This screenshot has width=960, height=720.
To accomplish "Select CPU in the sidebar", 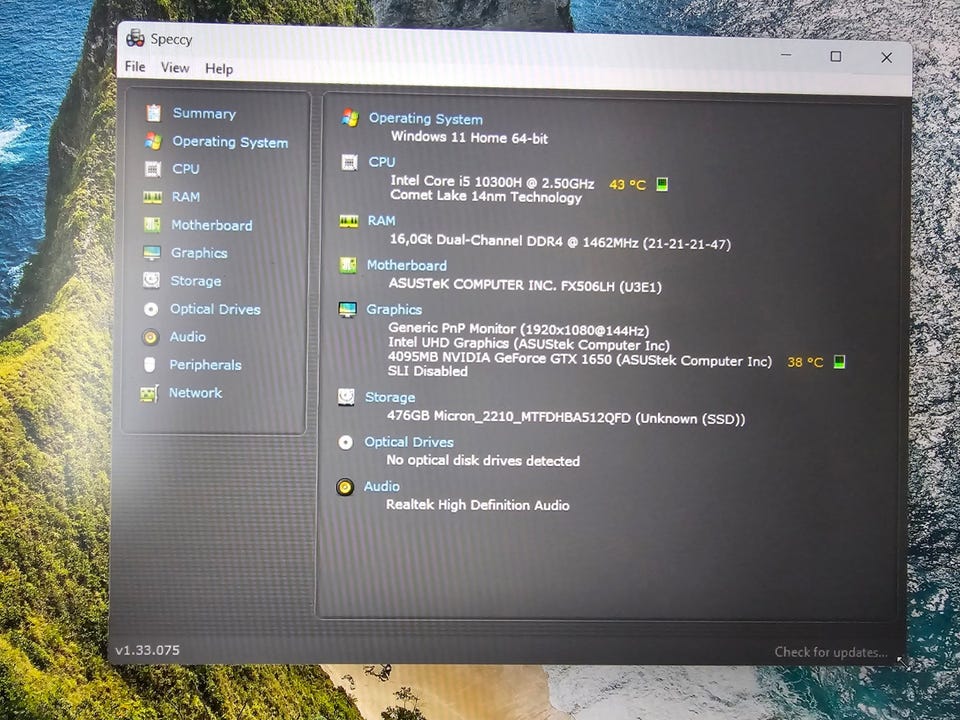I will [x=186, y=169].
